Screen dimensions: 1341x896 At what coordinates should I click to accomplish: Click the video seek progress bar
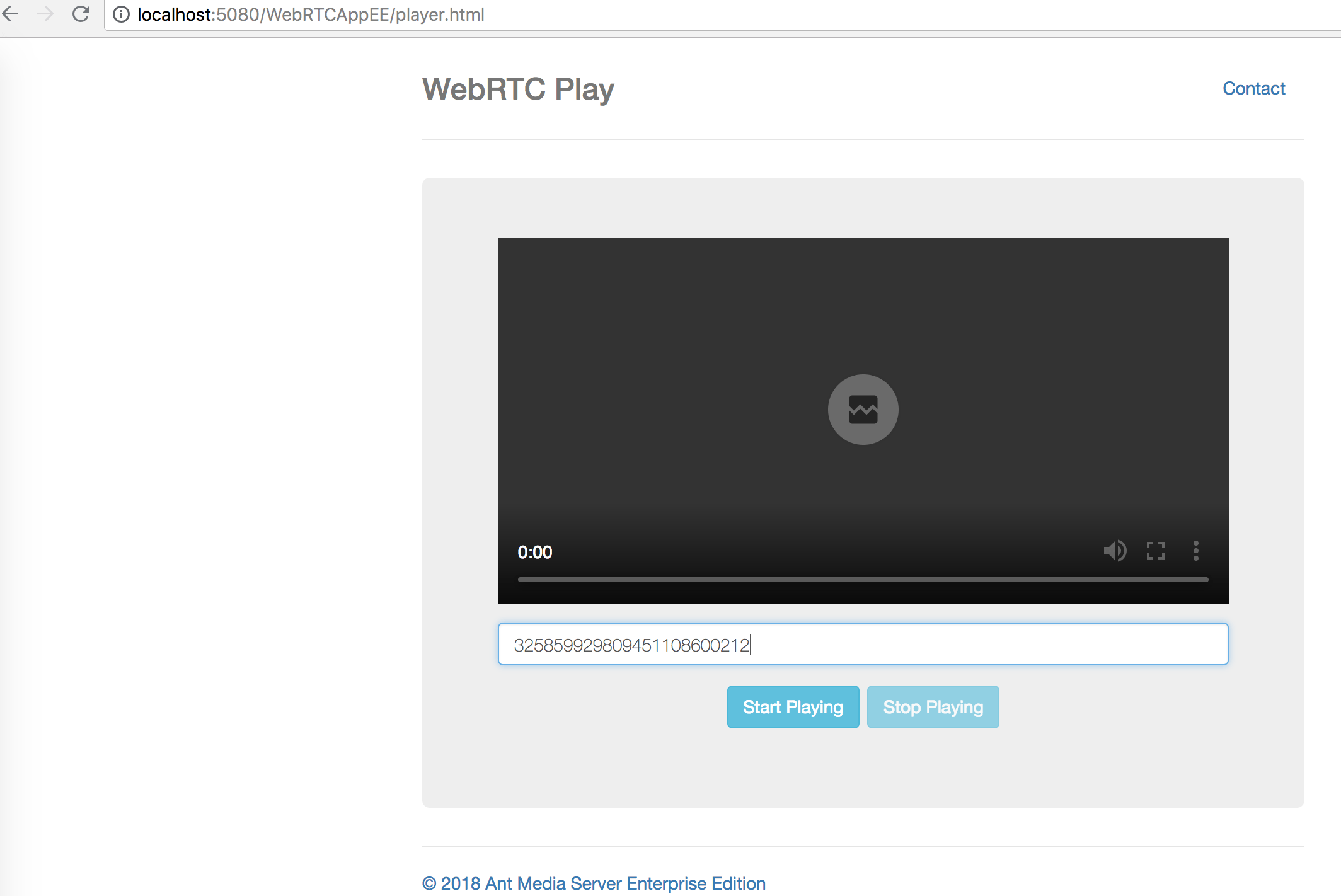[x=863, y=579]
